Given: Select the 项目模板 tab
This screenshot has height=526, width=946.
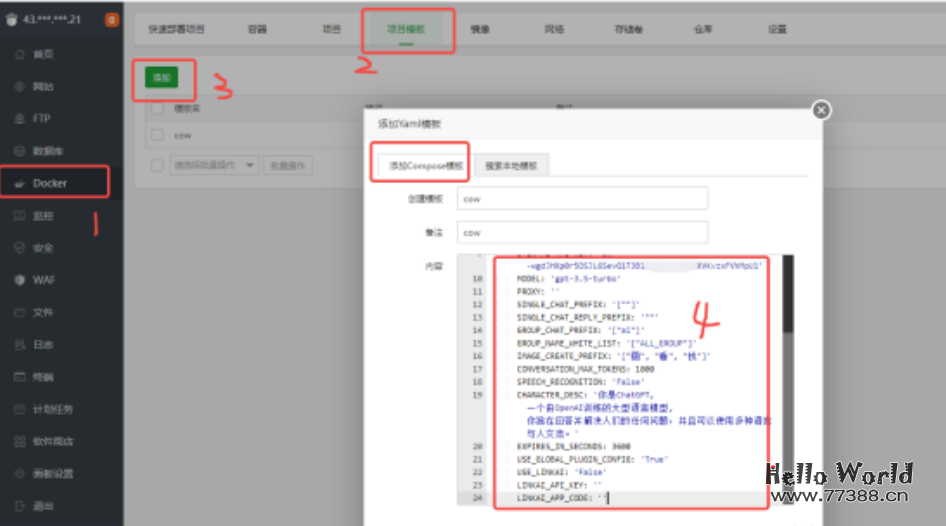Looking at the screenshot, I should tap(406, 29).
